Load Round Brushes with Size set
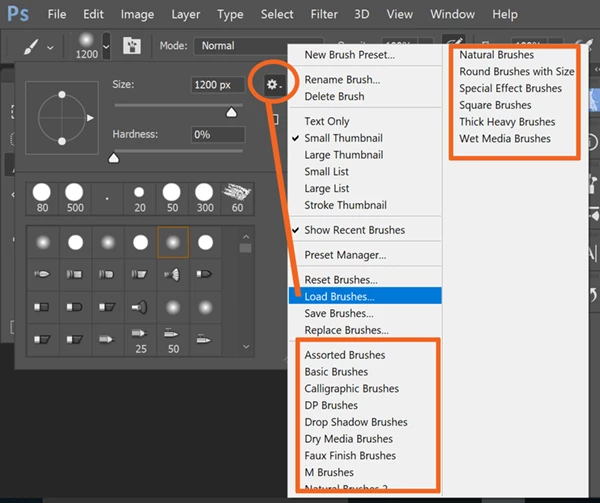This screenshot has height=503, width=600. (x=517, y=72)
